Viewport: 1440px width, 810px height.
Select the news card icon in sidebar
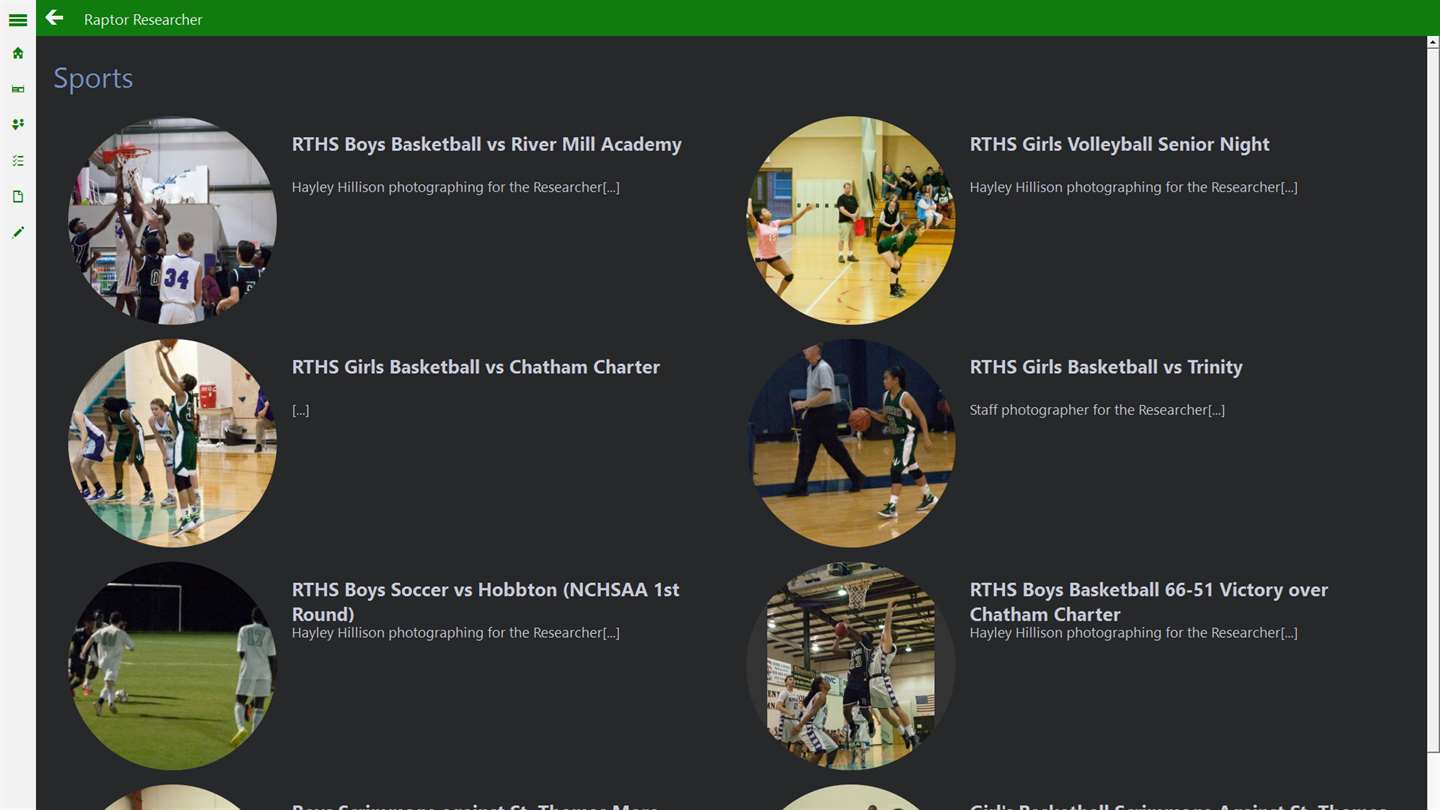(x=17, y=89)
